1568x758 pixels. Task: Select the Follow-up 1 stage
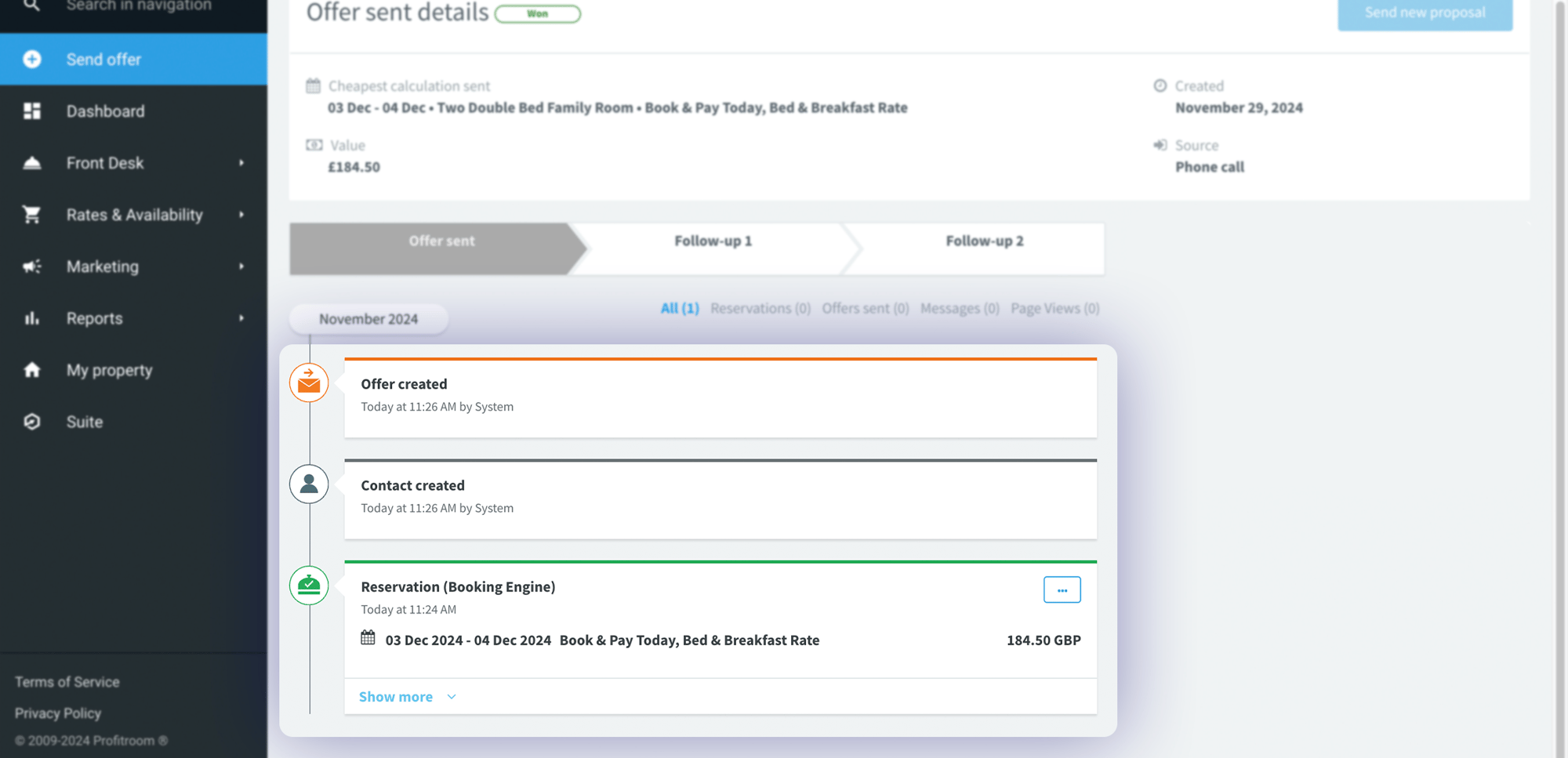point(713,241)
